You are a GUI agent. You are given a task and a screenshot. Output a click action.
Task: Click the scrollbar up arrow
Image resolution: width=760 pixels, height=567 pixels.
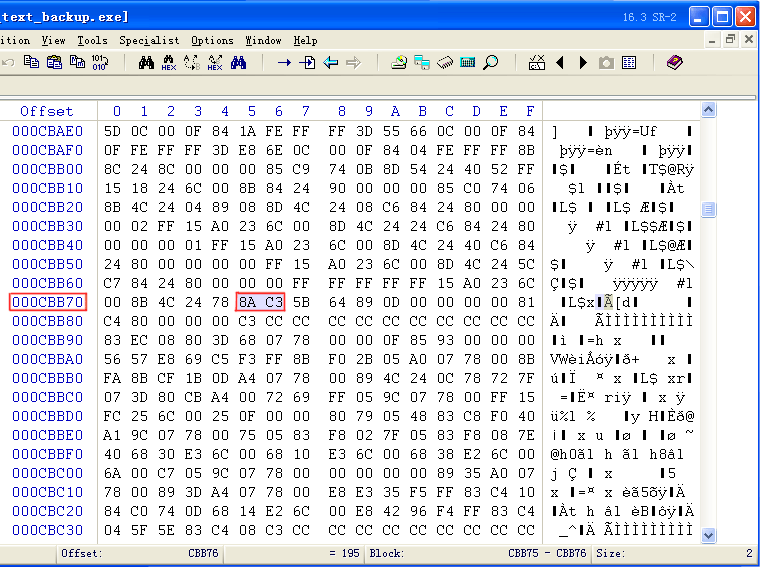[x=708, y=110]
